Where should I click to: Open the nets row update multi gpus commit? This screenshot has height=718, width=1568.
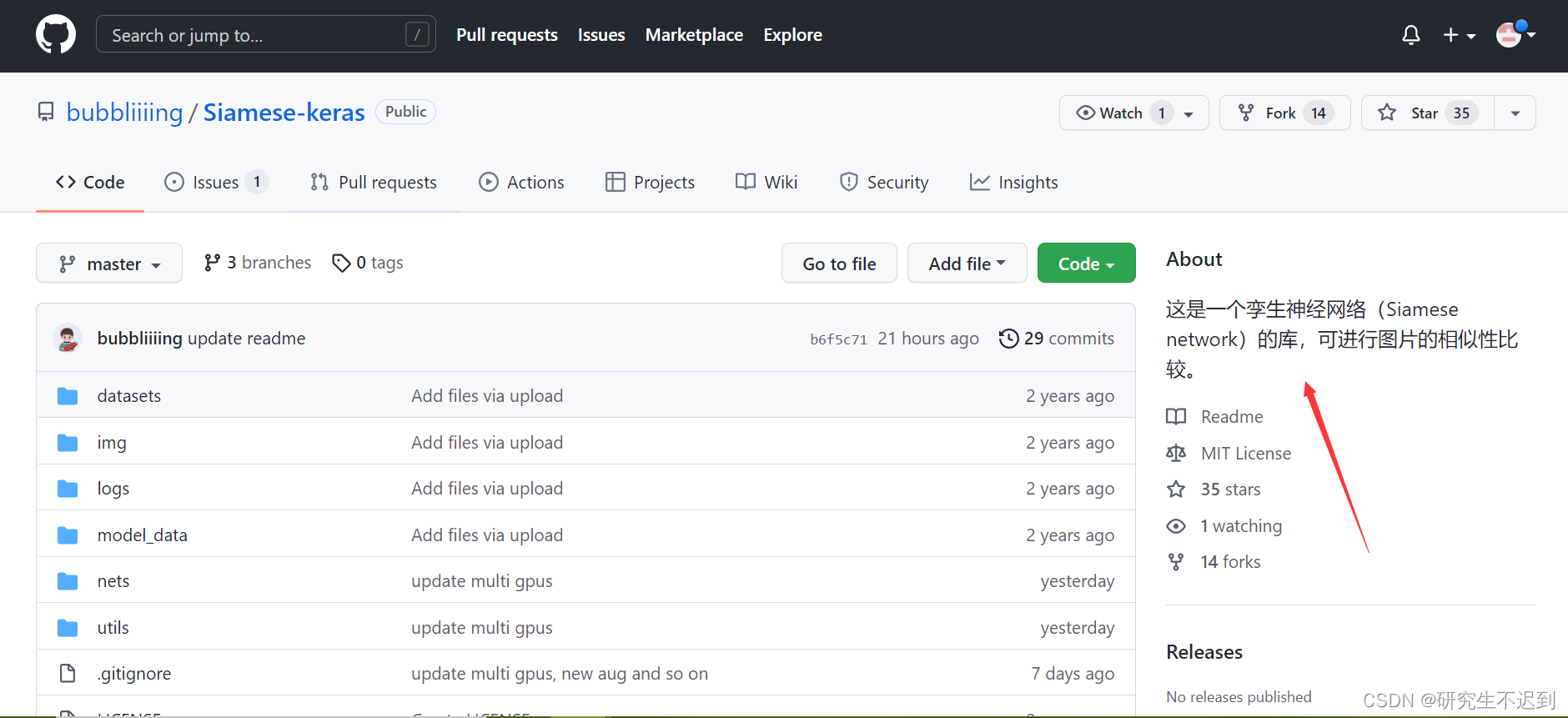pos(482,581)
